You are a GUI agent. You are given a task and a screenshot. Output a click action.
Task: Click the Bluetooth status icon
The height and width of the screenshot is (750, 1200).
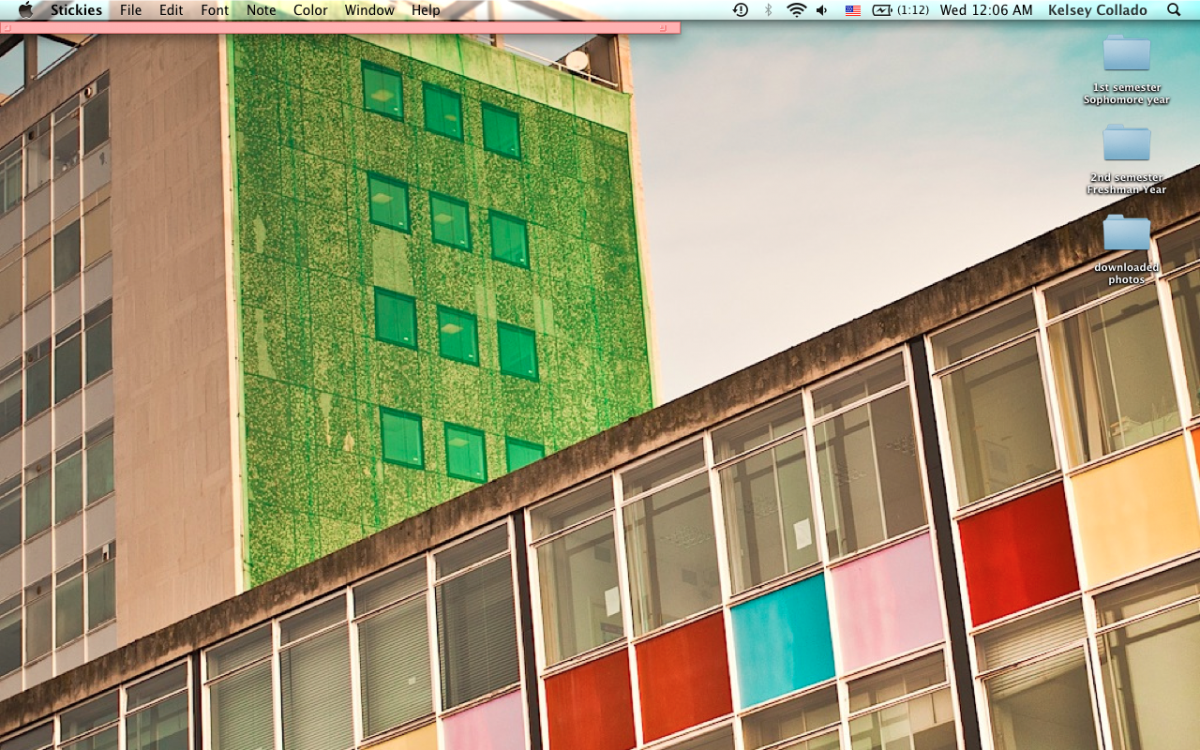pyautogui.click(x=768, y=10)
